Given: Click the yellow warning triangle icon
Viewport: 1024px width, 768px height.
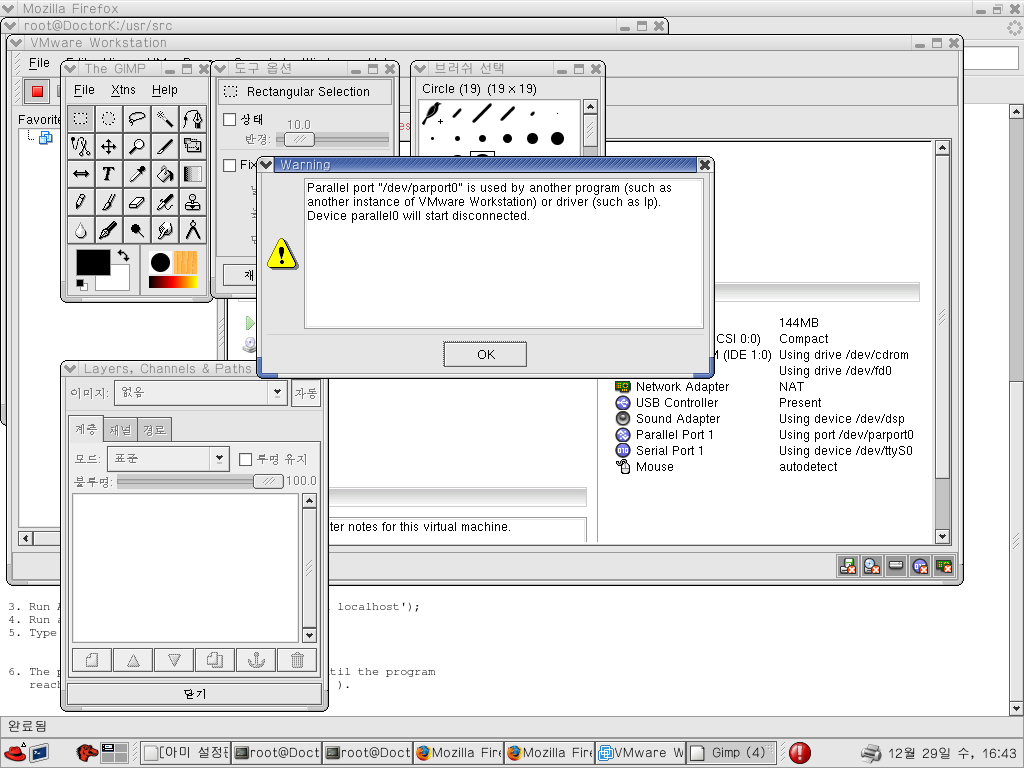Looking at the screenshot, I should (282, 253).
